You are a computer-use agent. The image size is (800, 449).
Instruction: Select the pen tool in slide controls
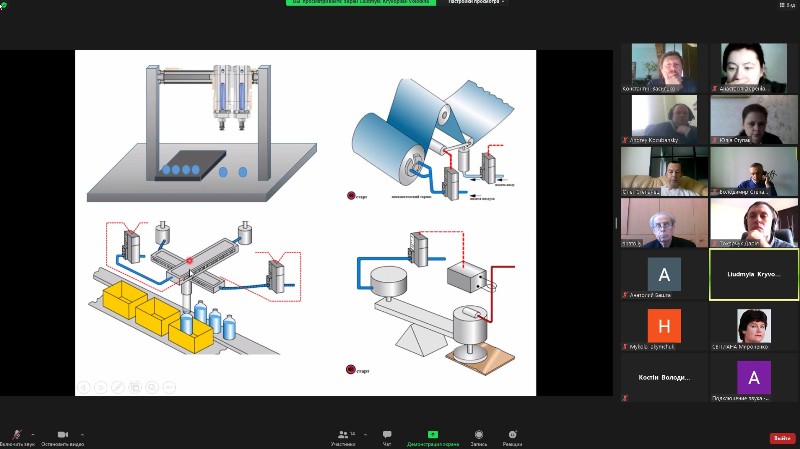(118, 387)
